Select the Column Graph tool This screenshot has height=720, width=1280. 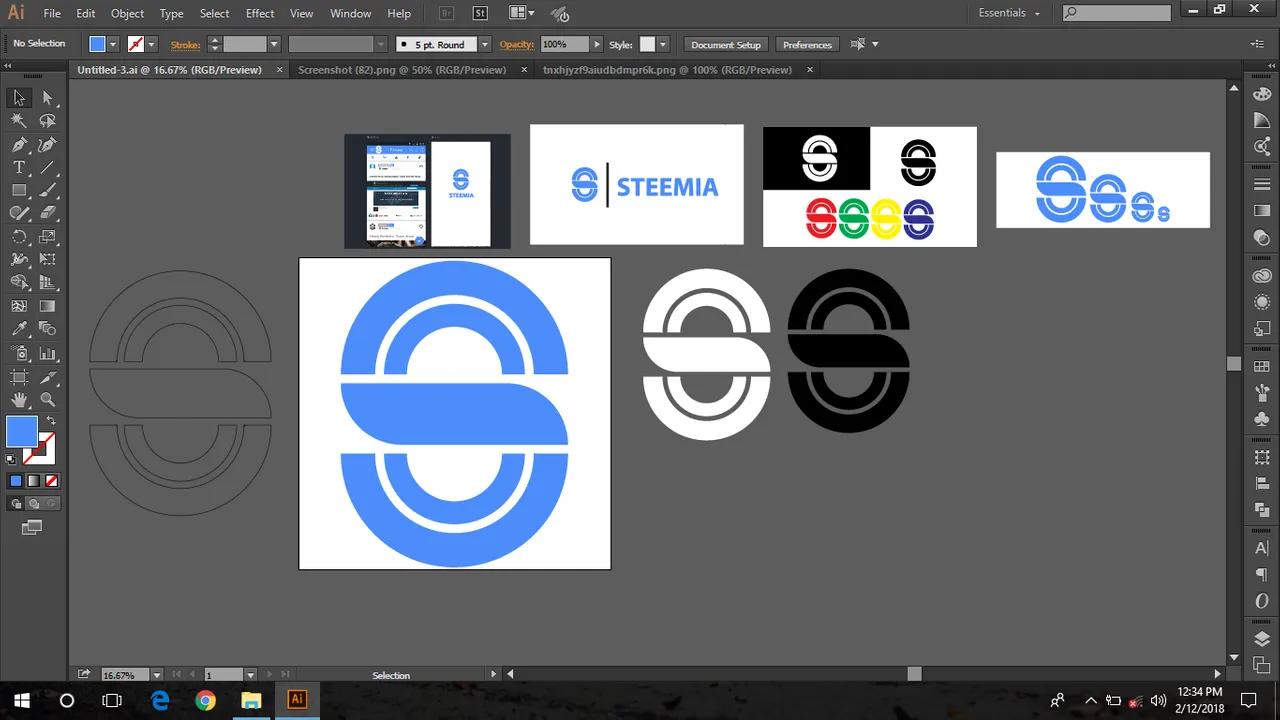(47, 353)
